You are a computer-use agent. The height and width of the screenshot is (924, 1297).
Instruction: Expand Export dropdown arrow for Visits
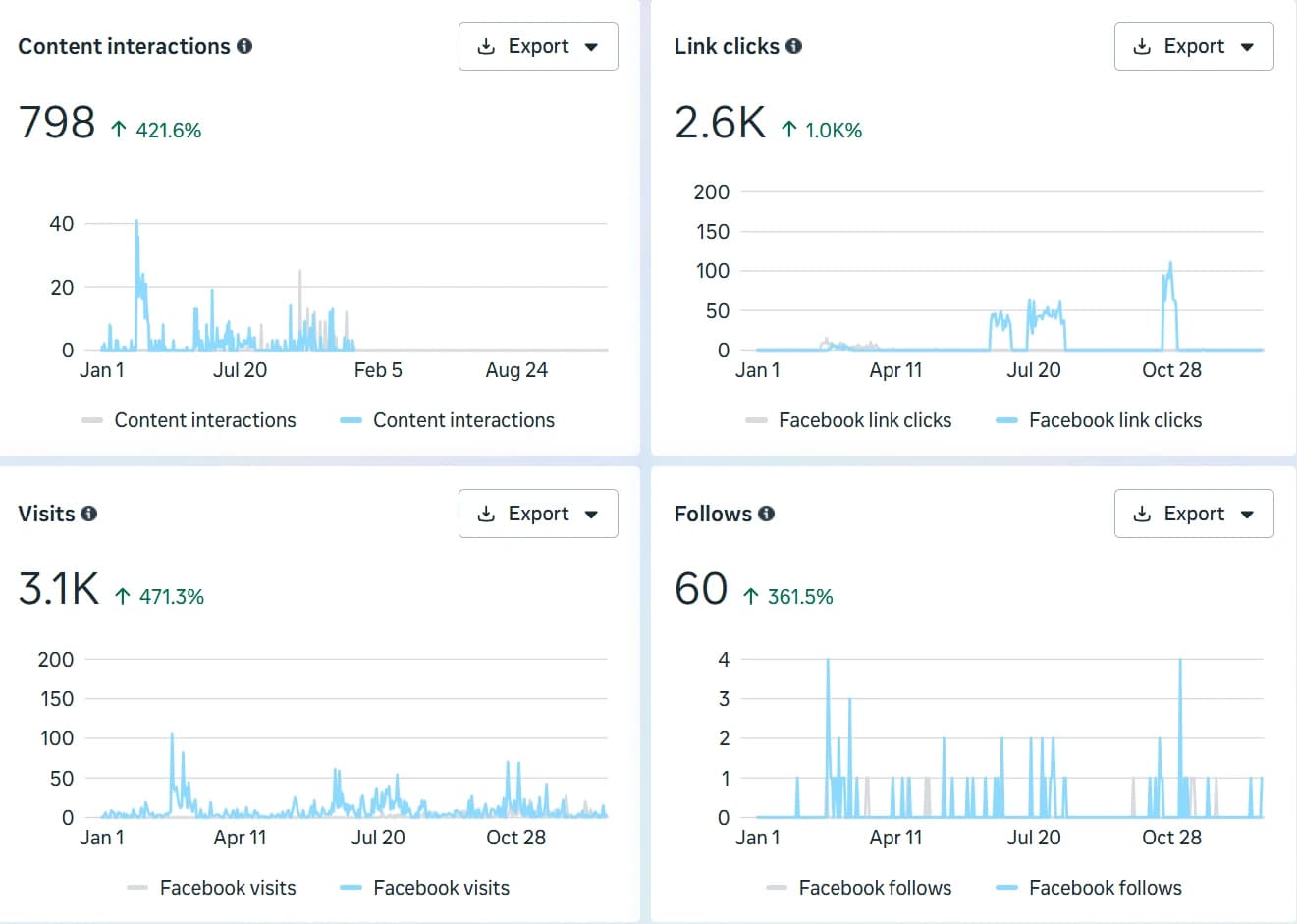click(x=591, y=515)
